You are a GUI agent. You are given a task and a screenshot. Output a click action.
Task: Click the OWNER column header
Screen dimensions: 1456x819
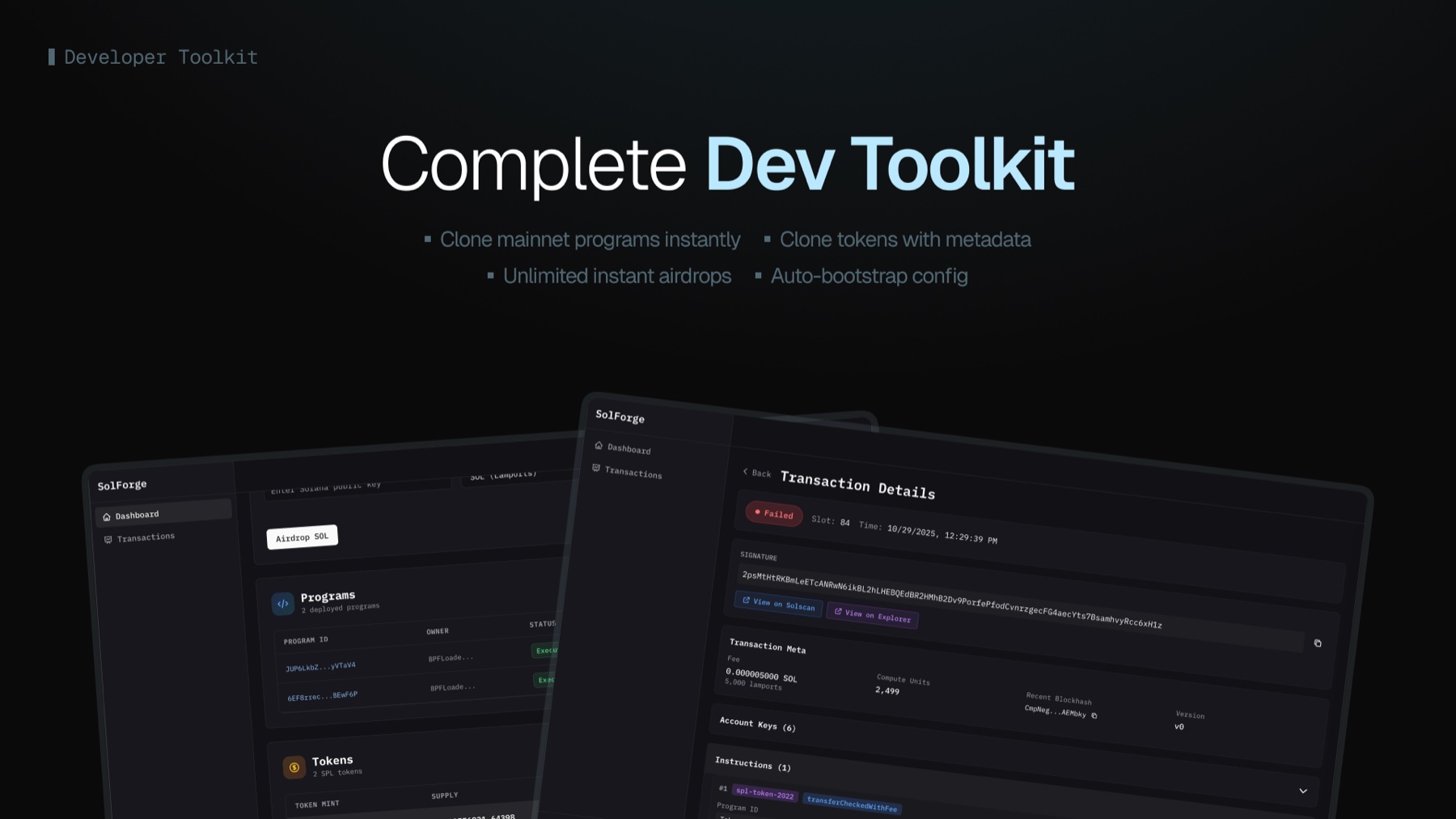[x=438, y=631]
